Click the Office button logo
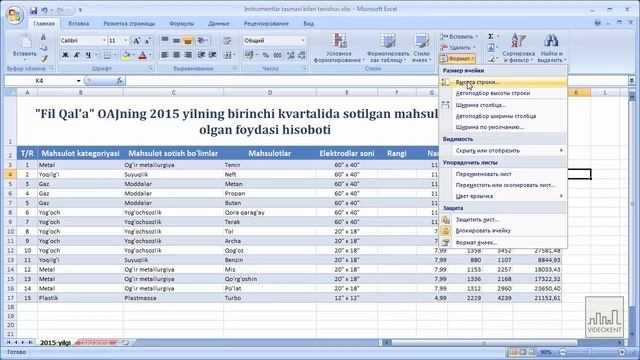 coord(15,16)
